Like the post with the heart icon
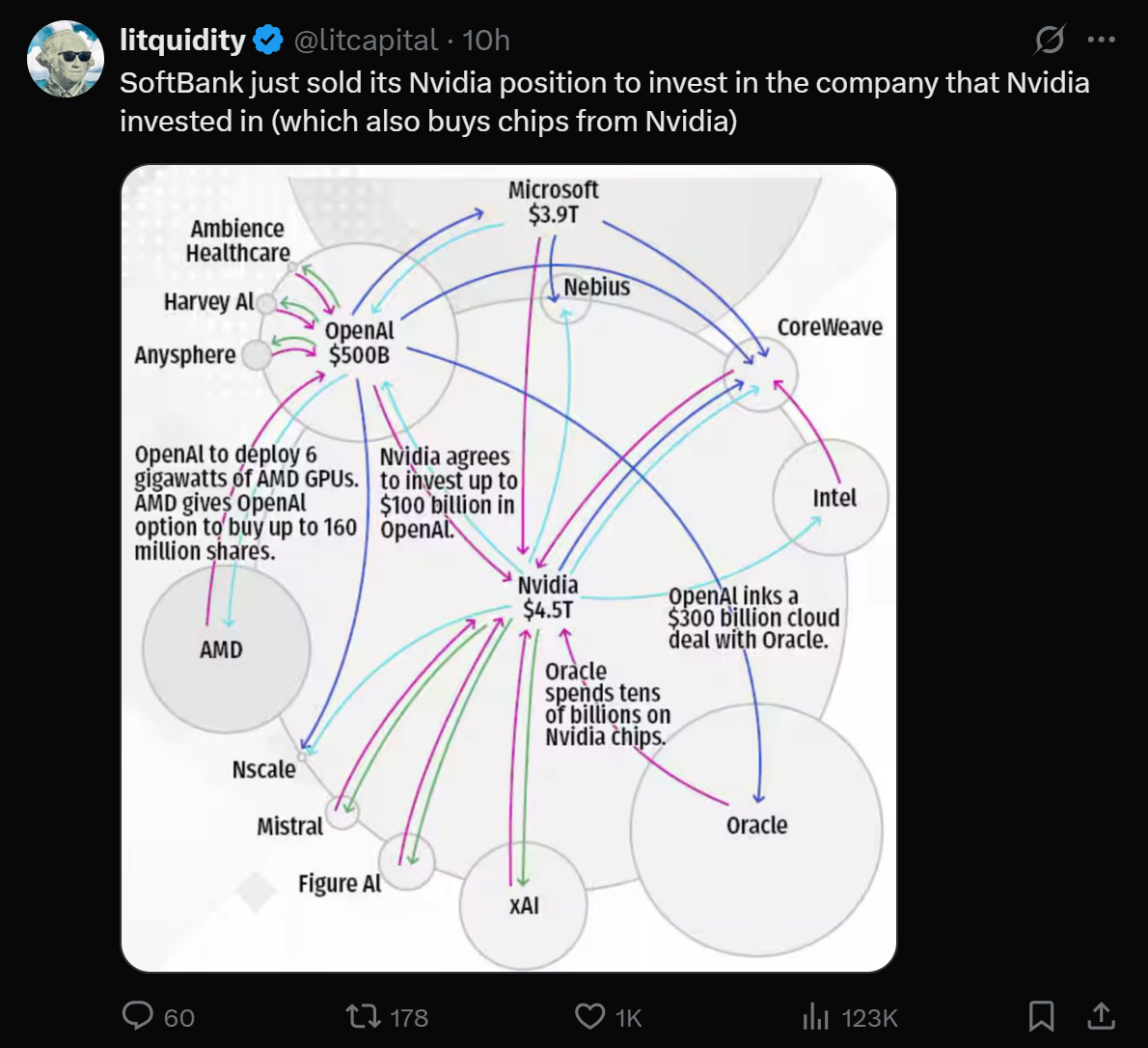Screen dimensions: 1148x1048 tap(589, 1016)
